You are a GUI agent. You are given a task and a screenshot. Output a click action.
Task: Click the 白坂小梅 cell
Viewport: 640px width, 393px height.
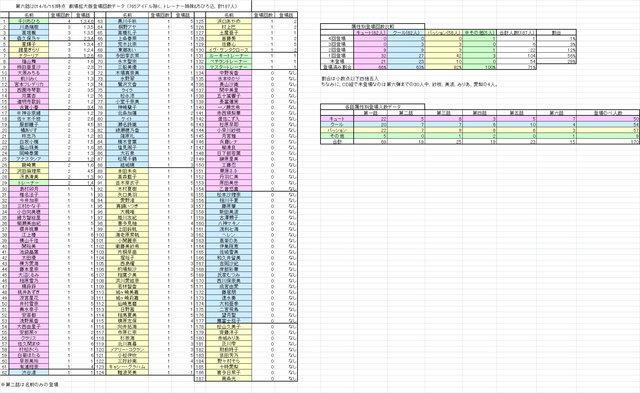[x=29, y=142]
